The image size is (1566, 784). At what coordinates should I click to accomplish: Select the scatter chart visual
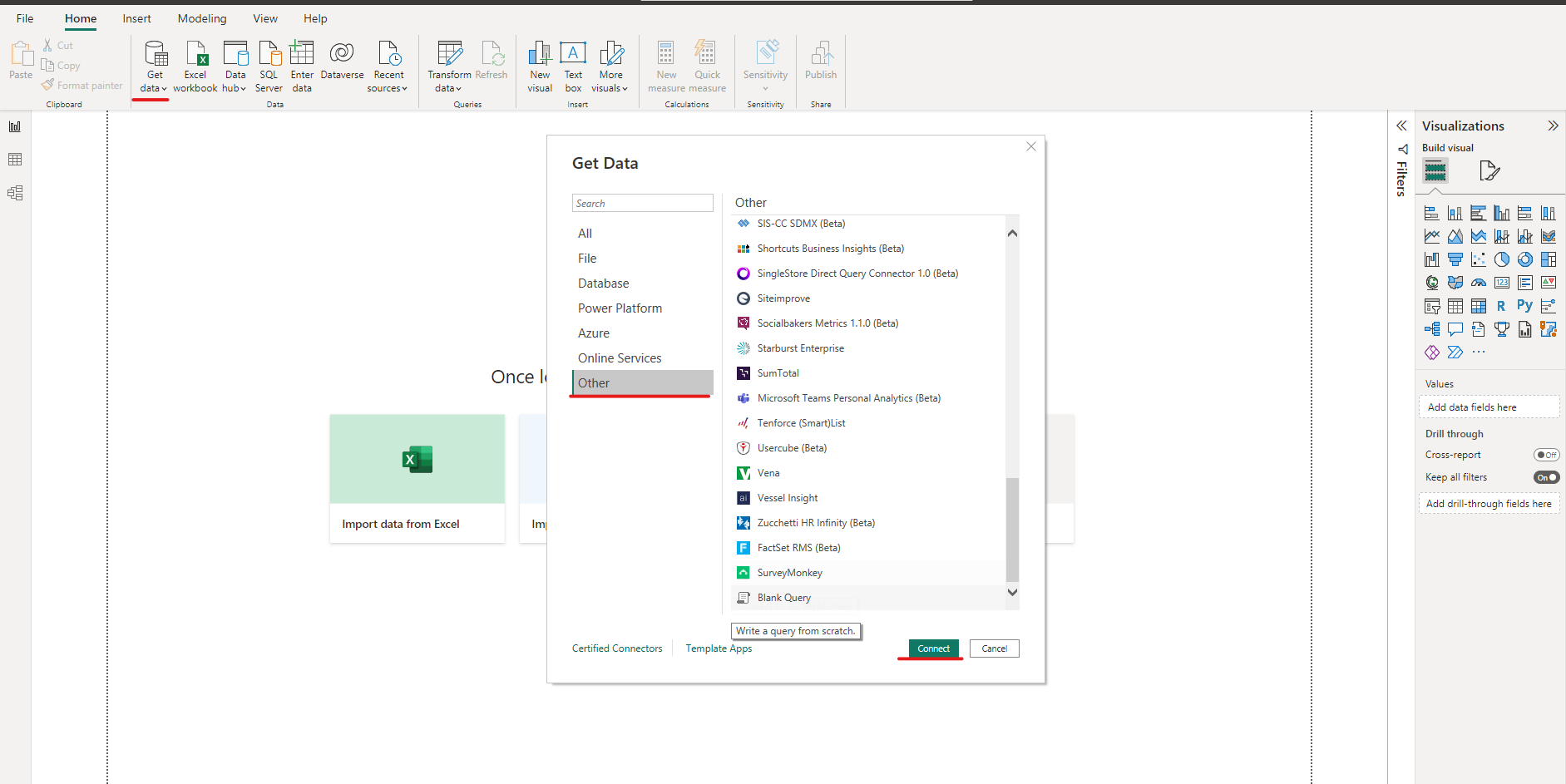click(1478, 260)
